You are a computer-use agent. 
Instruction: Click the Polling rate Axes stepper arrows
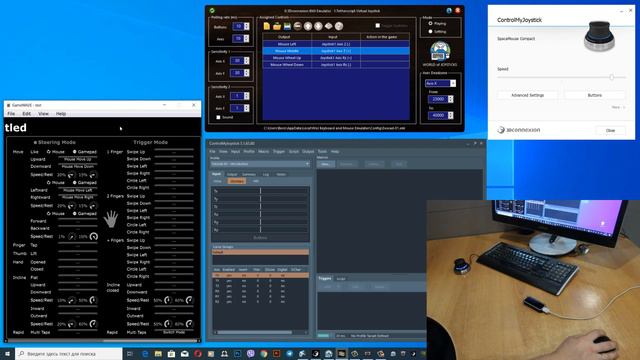point(246,38)
